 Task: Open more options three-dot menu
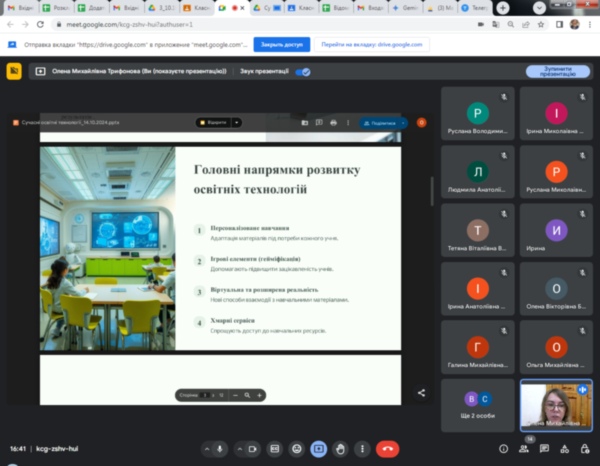363,449
